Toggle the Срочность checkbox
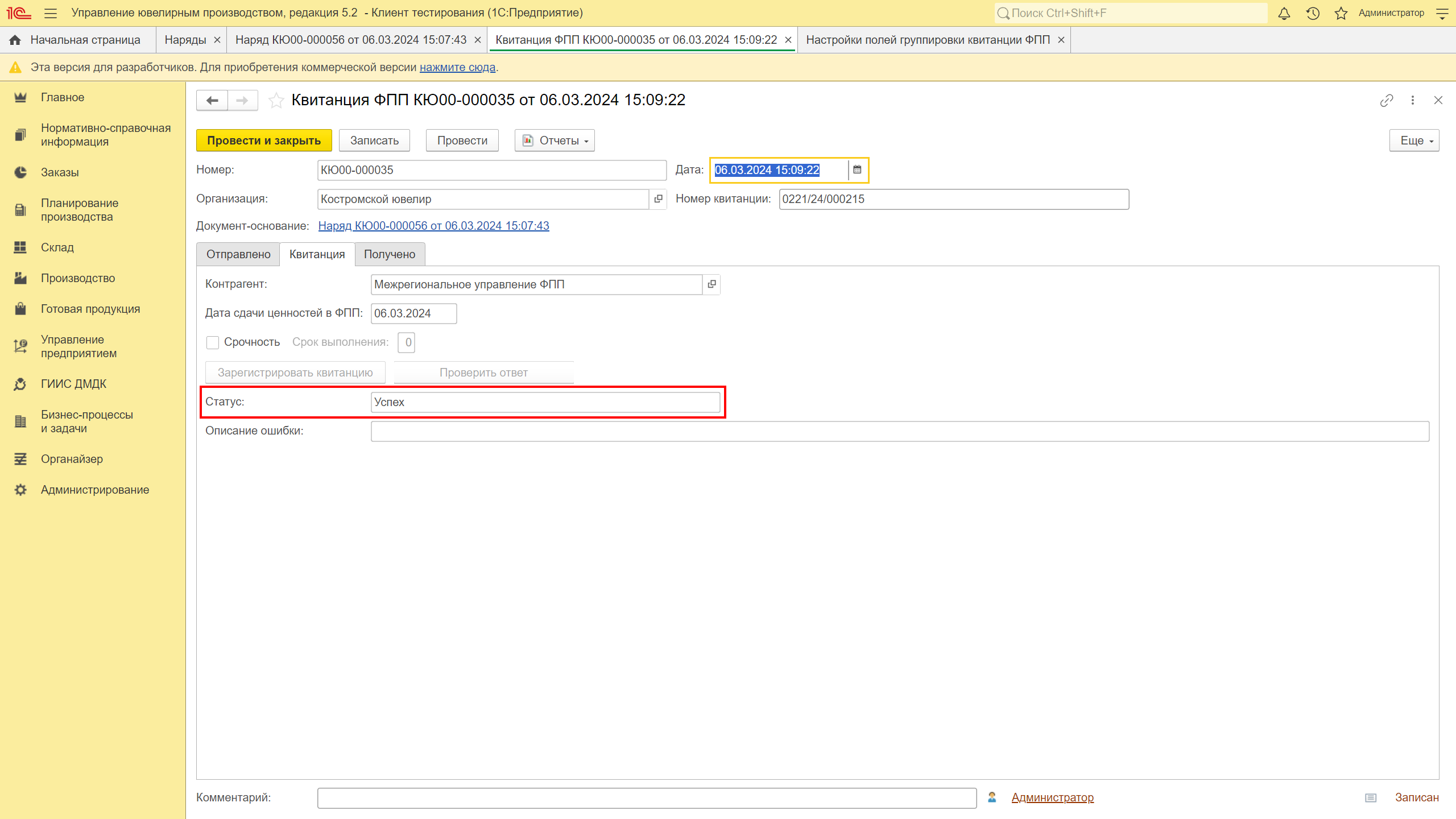The width and height of the screenshot is (1456, 819). [213, 342]
